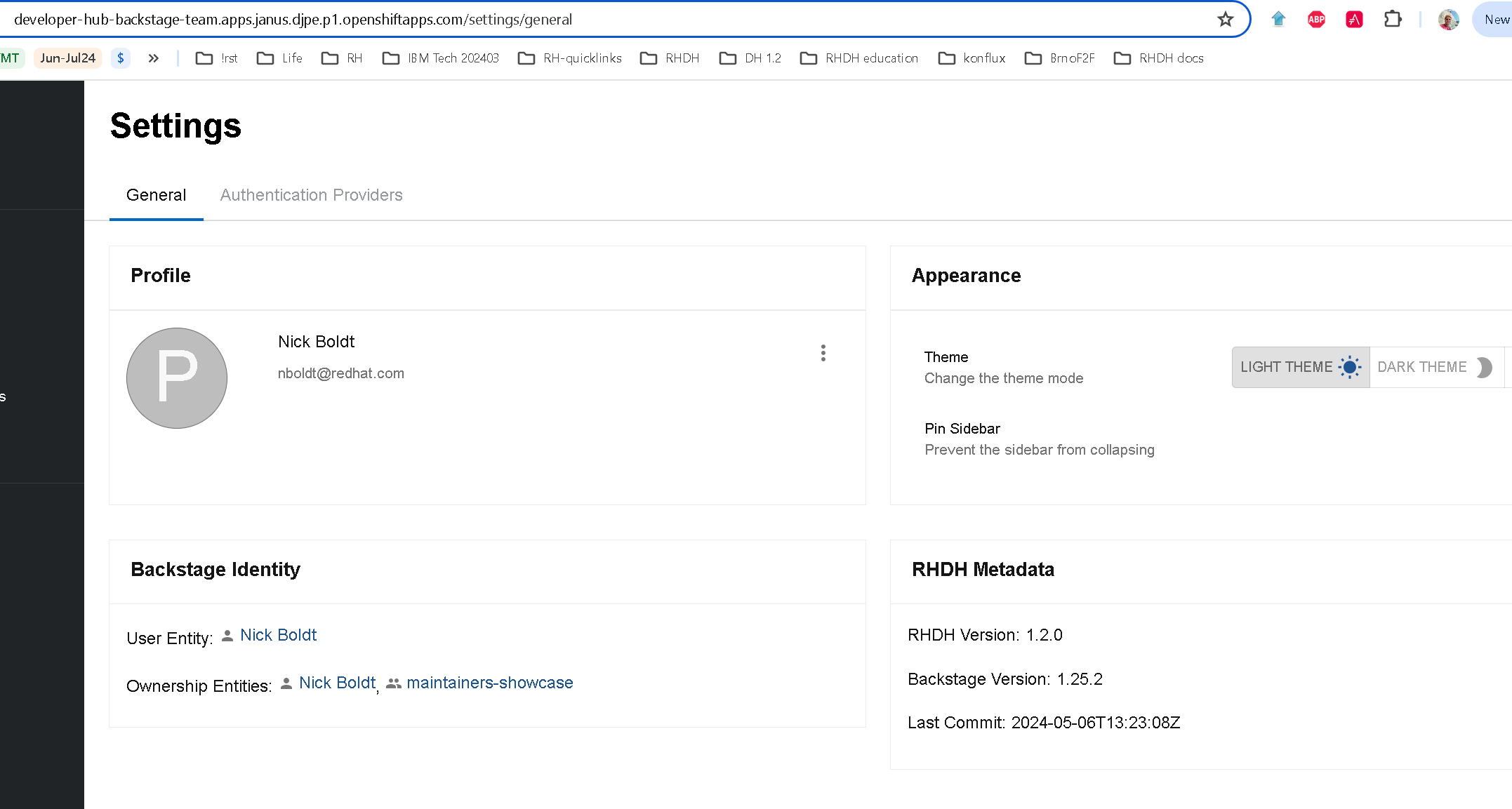Click the dollar sign bookmark icon
Viewport: 1512px width, 809px height.
click(121, 58)
